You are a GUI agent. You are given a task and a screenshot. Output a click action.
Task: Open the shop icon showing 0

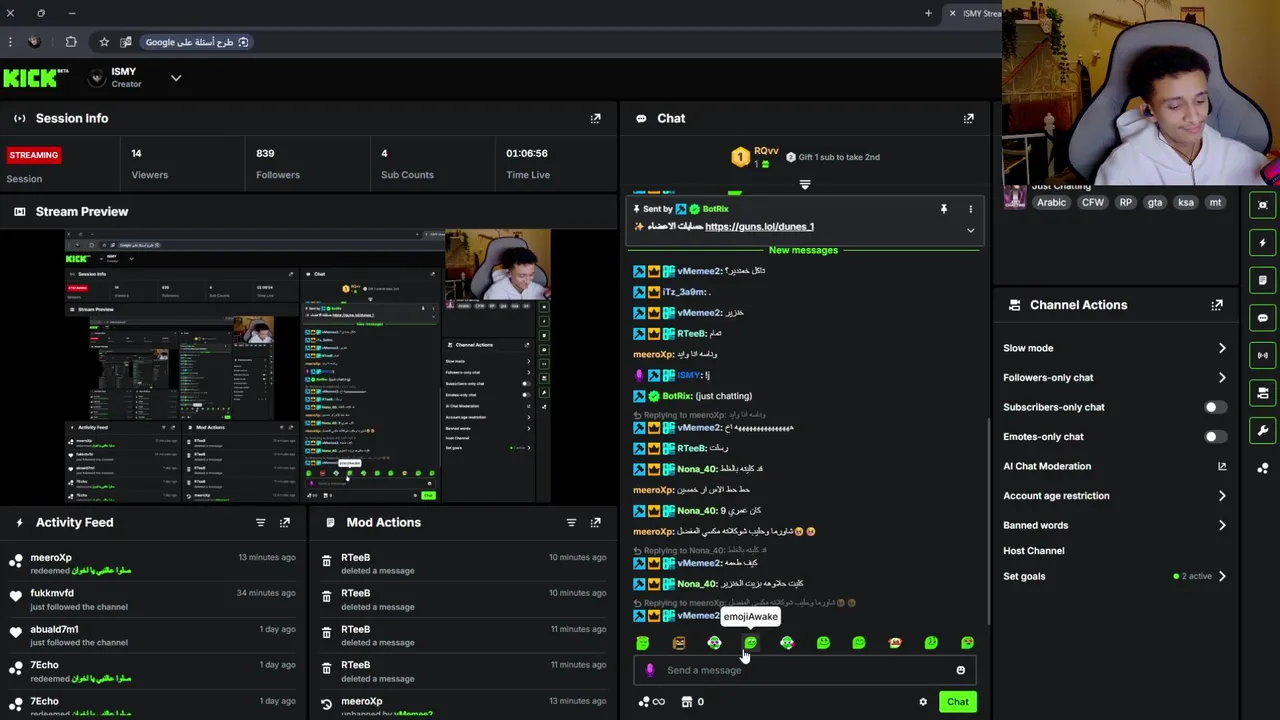point(693,702)
